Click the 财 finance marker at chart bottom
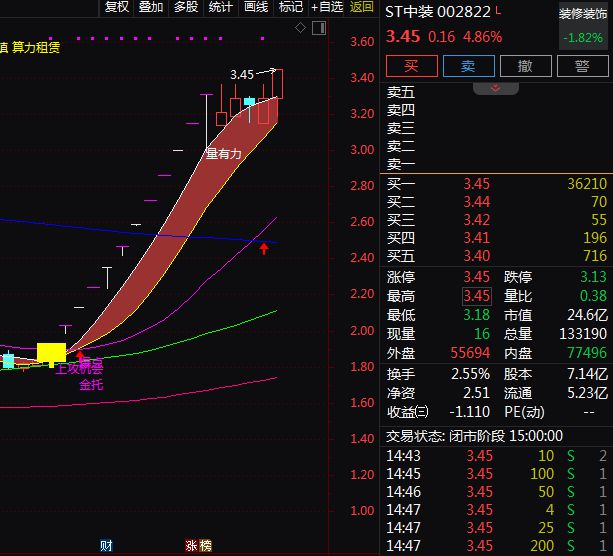The height and width of the screenshot is (556, 613). click(x=106, y=545)
